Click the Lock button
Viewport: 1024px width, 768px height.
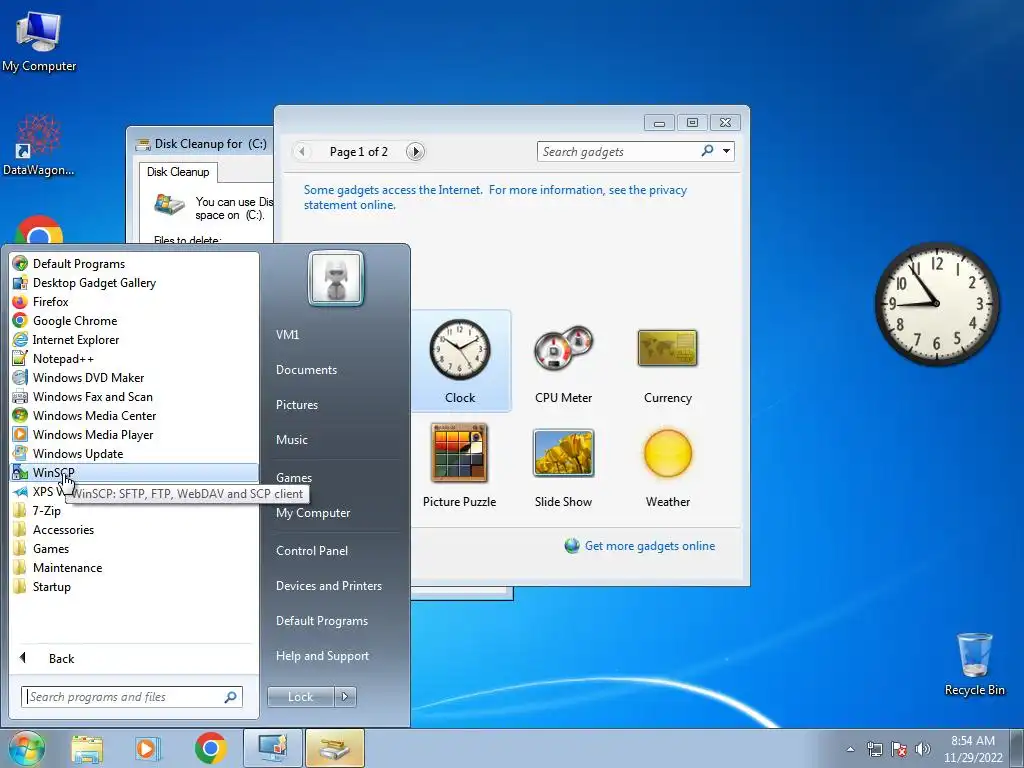[300, 697]
